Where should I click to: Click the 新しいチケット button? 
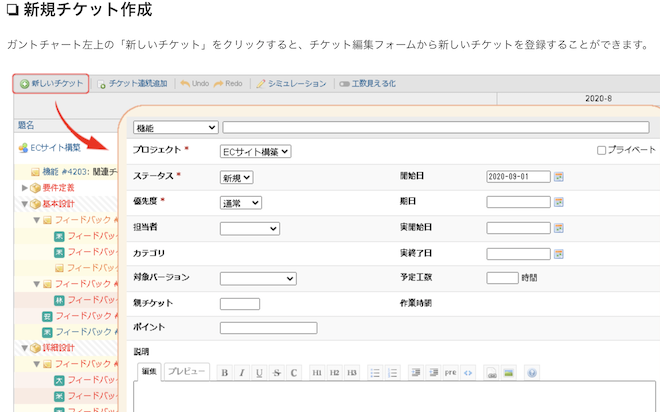(x=51, y=83)
